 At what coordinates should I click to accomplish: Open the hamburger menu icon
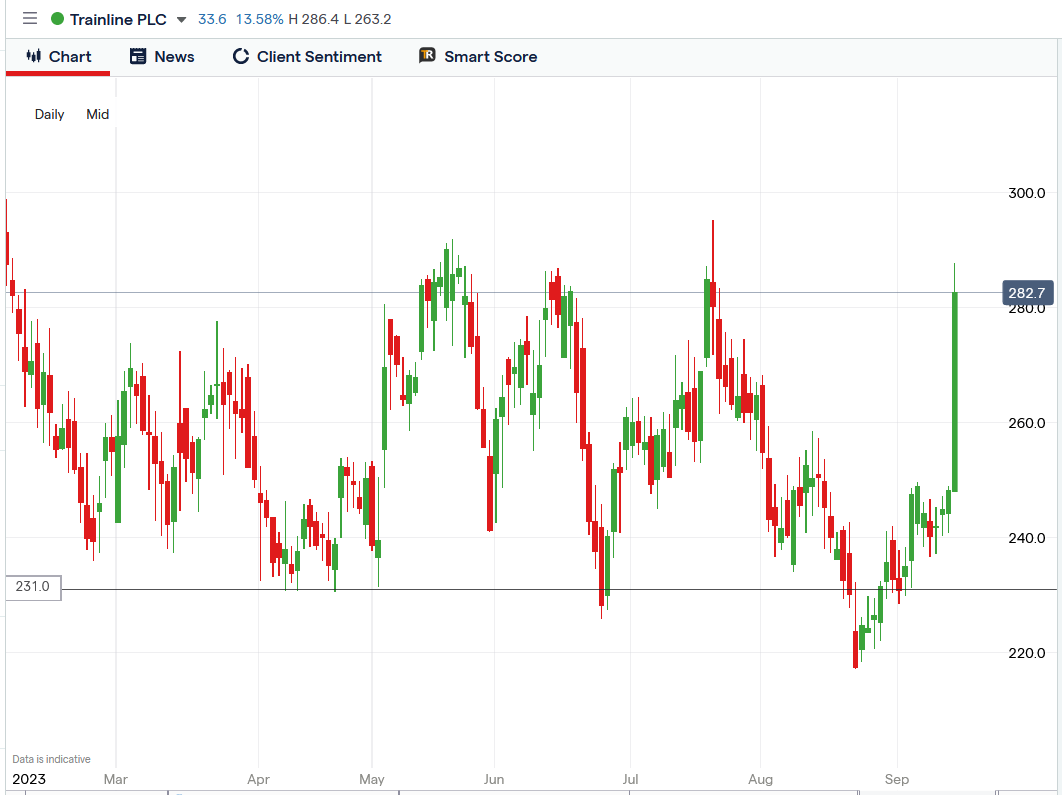[x=30, y=18]
